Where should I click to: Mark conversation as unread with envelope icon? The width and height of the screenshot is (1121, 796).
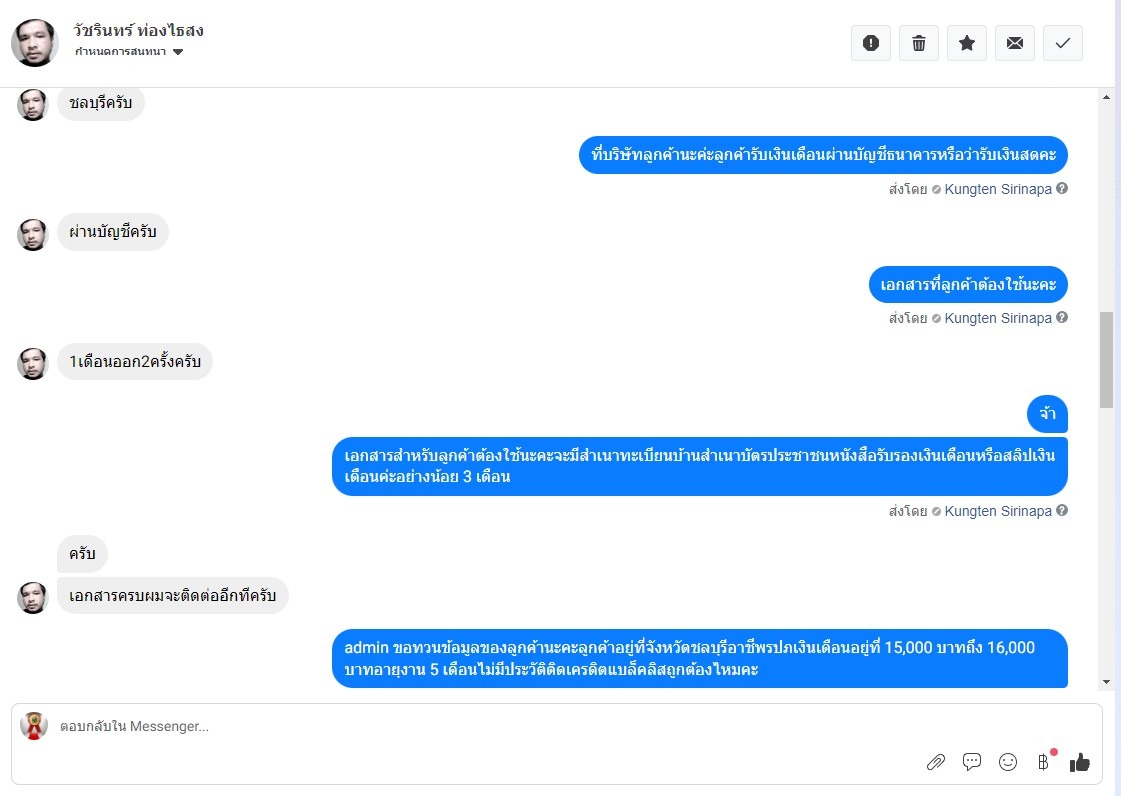1014,43
